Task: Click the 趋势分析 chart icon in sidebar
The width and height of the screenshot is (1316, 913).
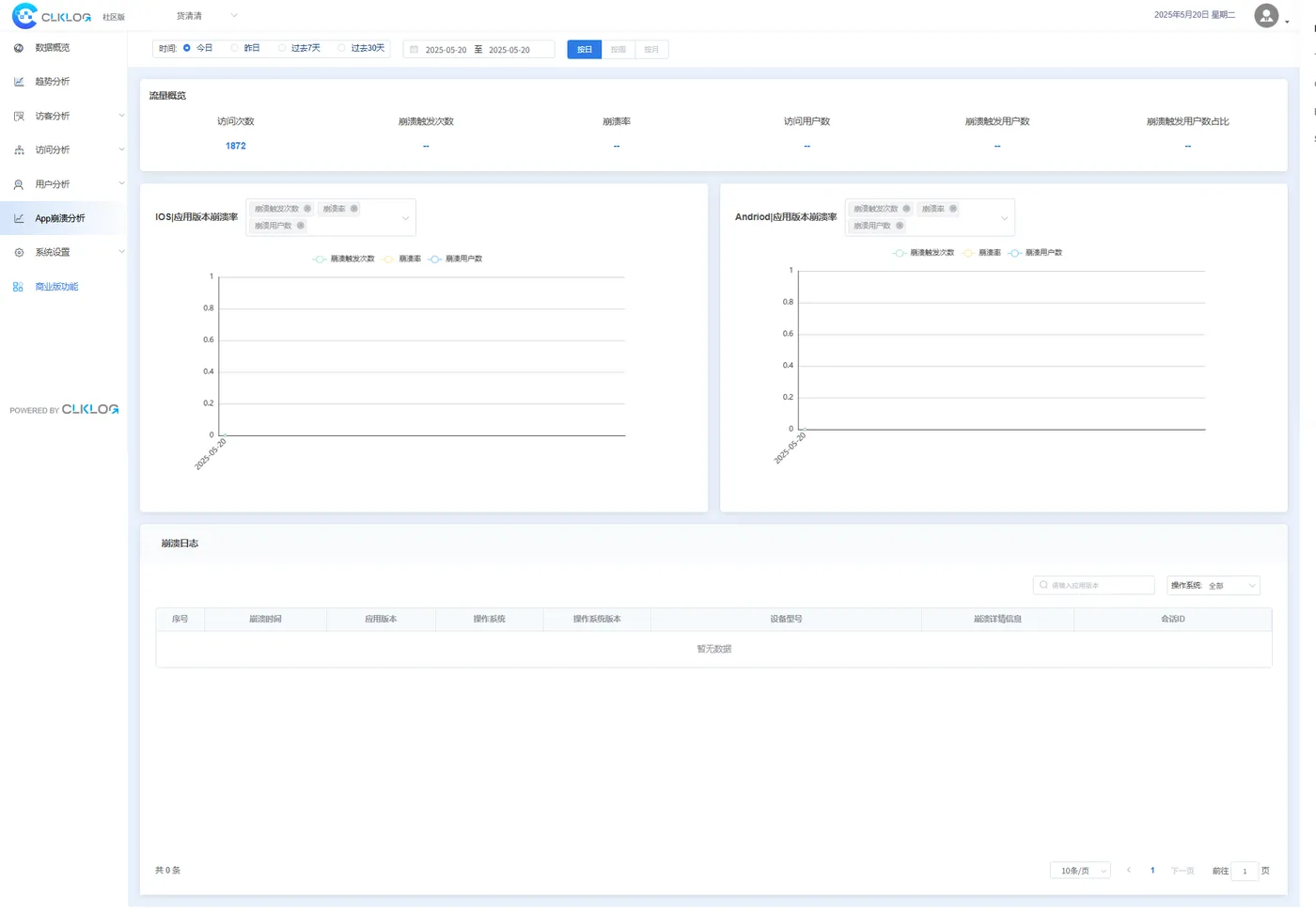Action: 19,82
